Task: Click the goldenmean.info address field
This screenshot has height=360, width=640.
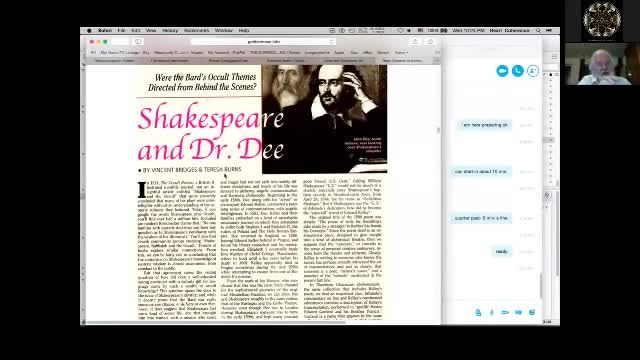Action: click(x=263, y=42)
